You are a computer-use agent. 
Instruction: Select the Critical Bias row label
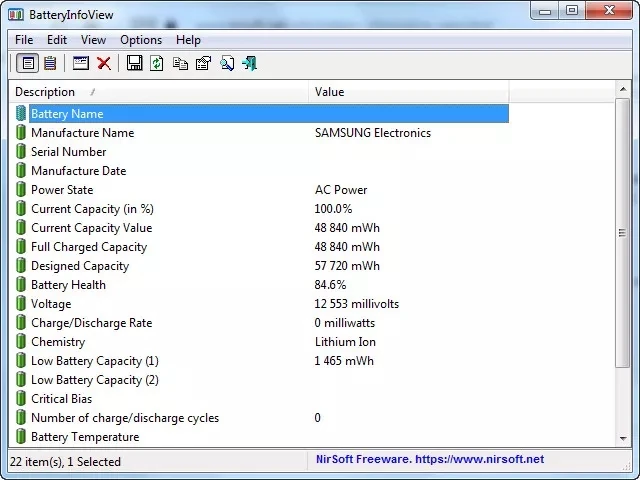62,399
